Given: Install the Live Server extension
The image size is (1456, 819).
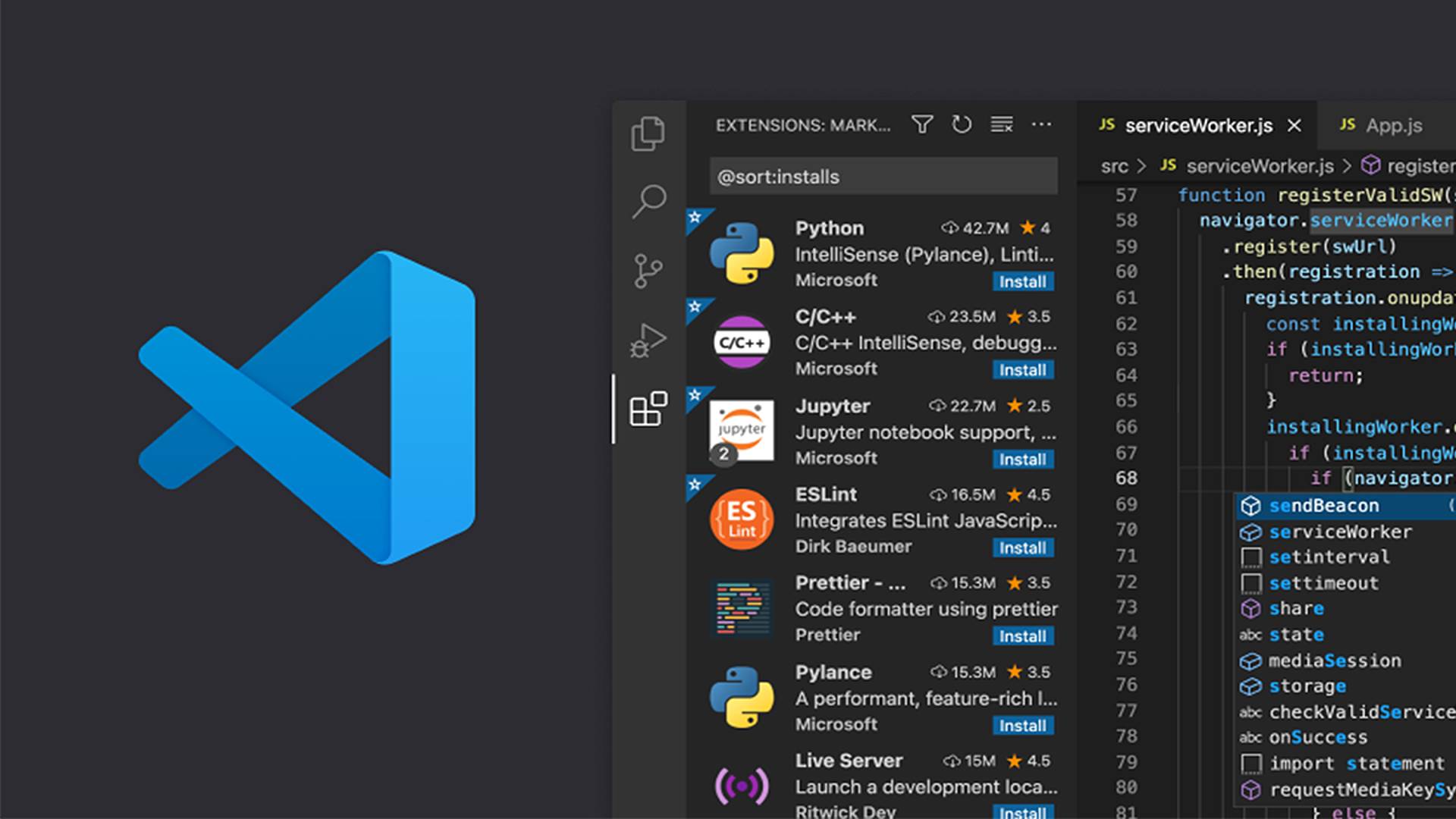Looking at the screenshot, I should tap(1023, 813).
